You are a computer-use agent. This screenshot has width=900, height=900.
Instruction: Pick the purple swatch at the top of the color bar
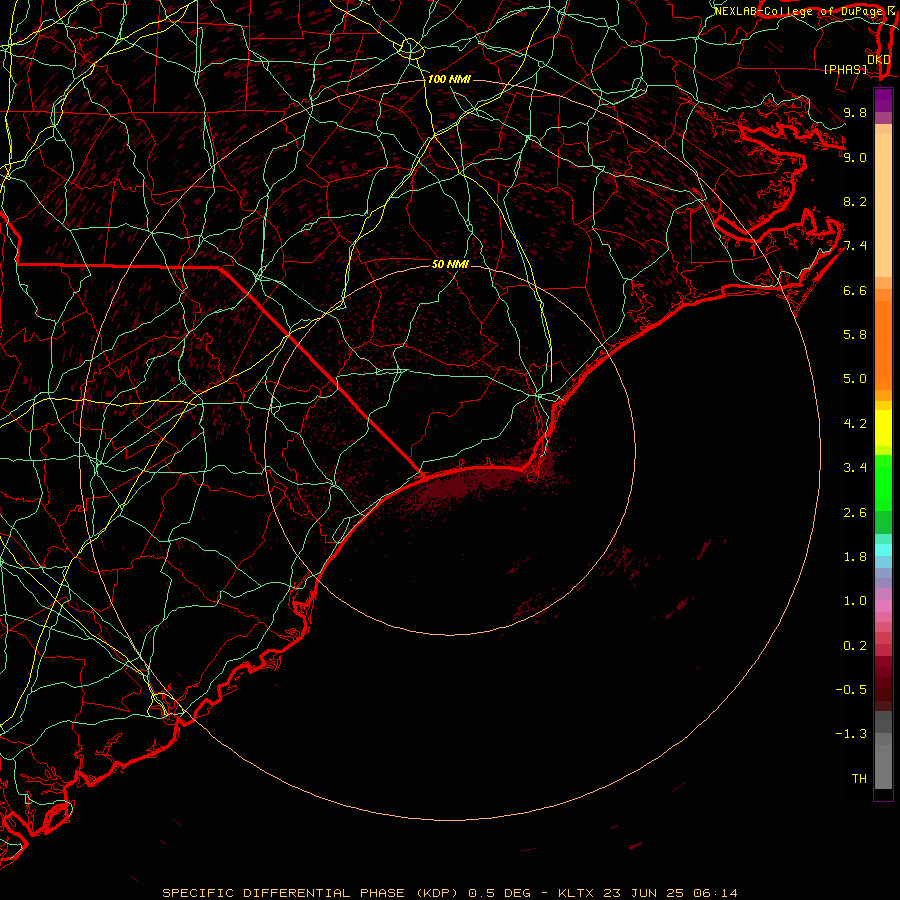(x=883, y=100)
